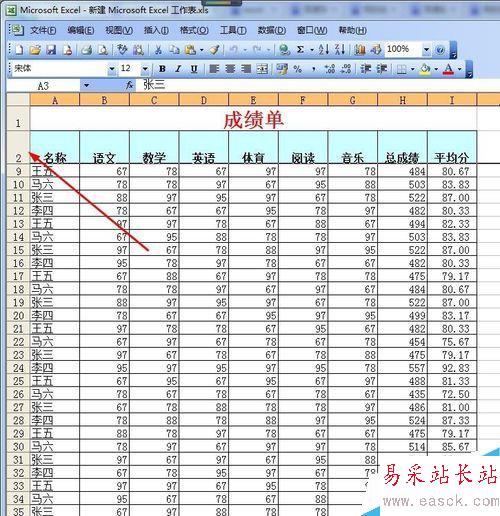Click the Spelling check icon
The width and height of the screenshot is (500, 516).
[x=122, y=50]
